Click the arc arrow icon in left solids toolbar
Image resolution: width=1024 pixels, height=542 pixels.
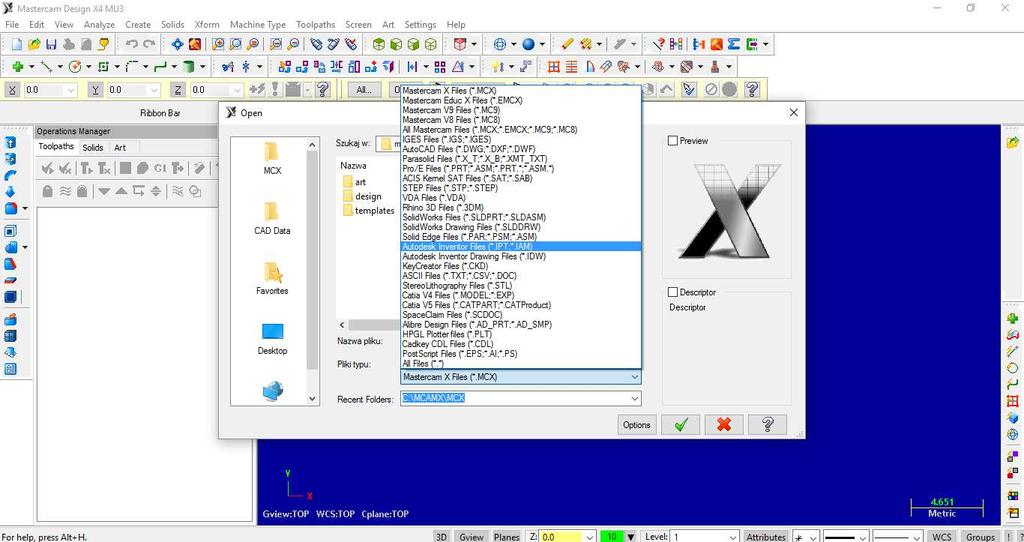coord(10,176)
